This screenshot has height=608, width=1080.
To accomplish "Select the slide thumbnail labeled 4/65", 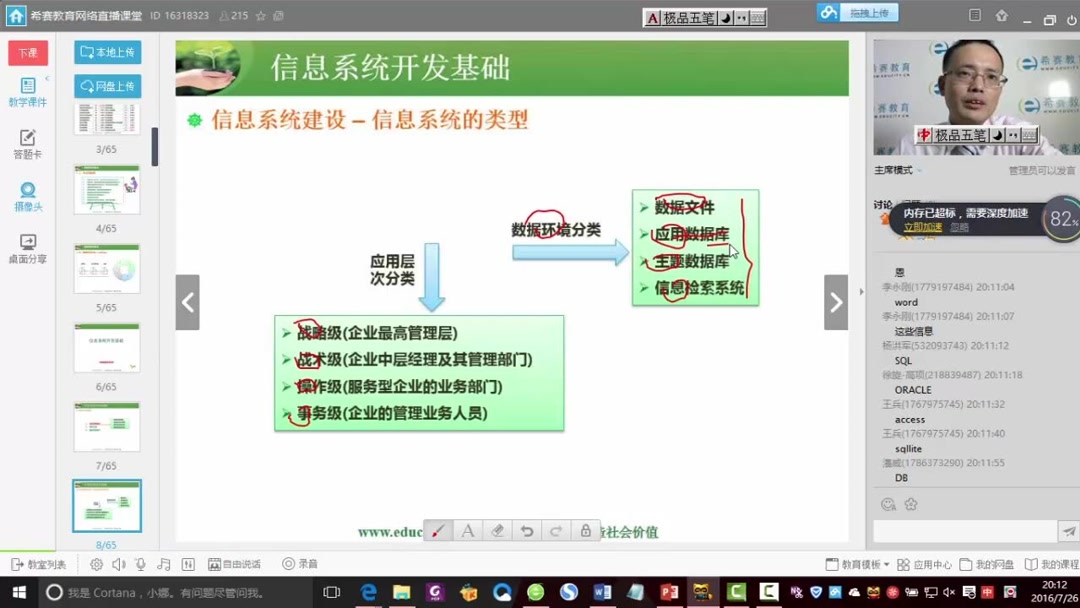I will pyautogui.click(x=107, y=189).
